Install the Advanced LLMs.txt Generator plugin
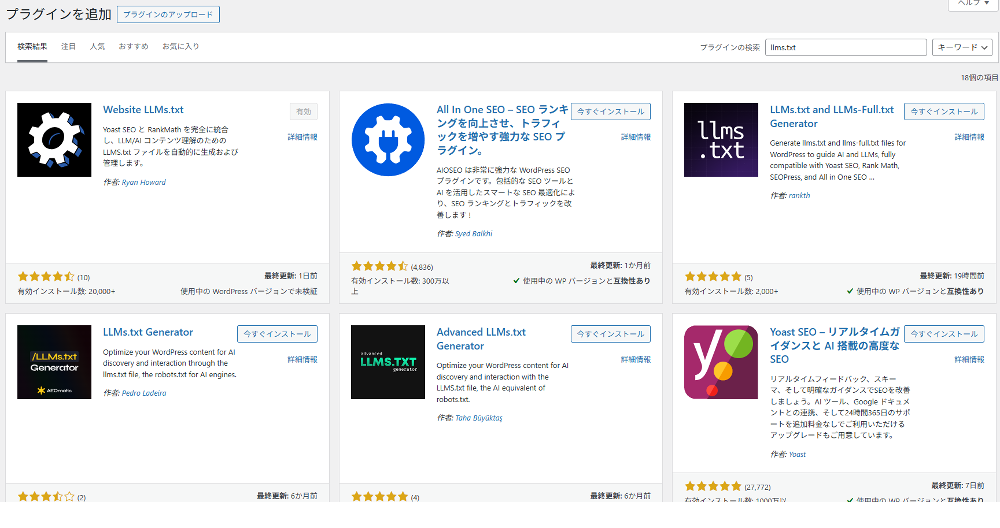 [x=610, y=334]
